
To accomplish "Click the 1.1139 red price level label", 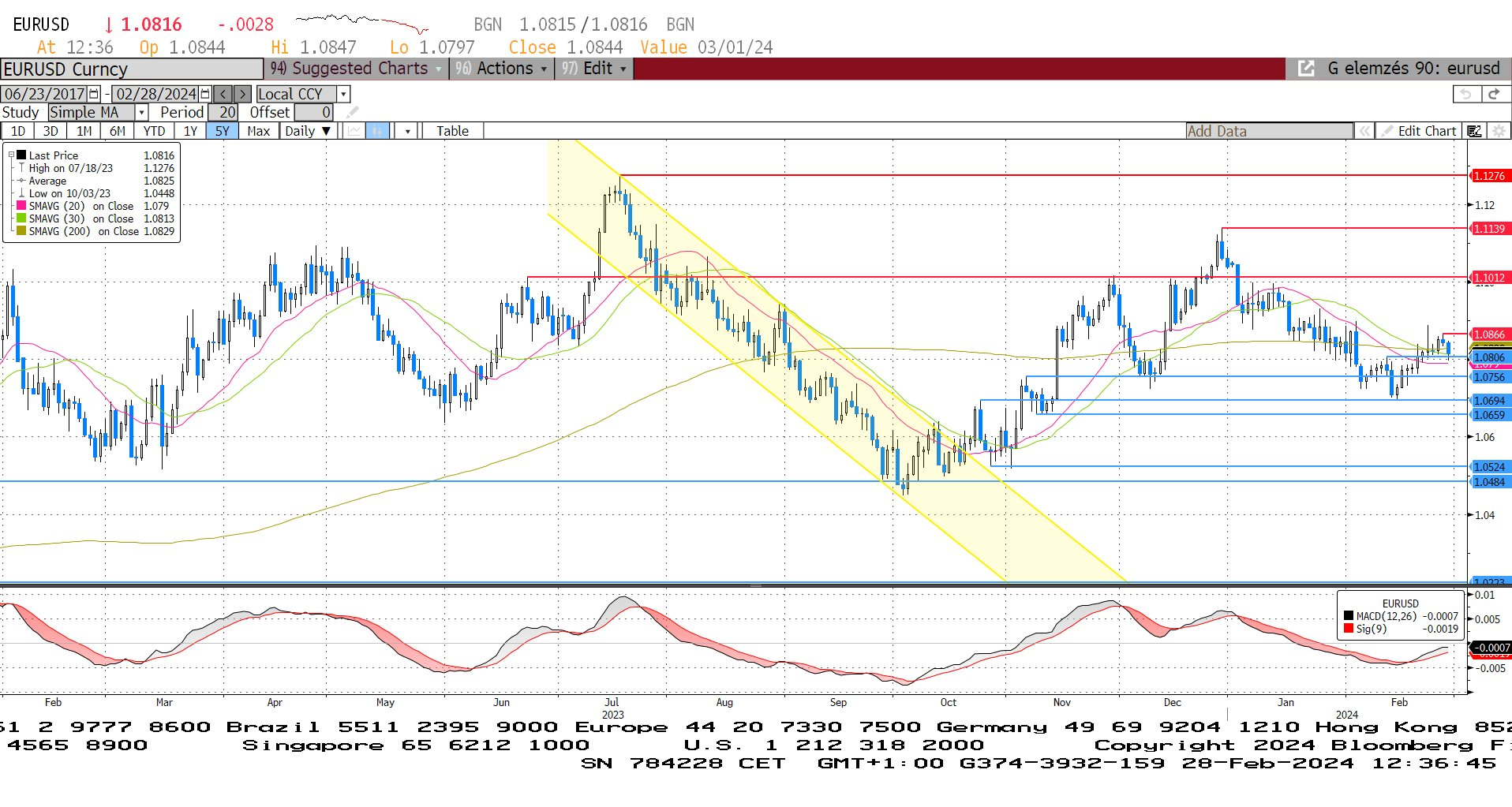I will click(x=1489, y=228).
